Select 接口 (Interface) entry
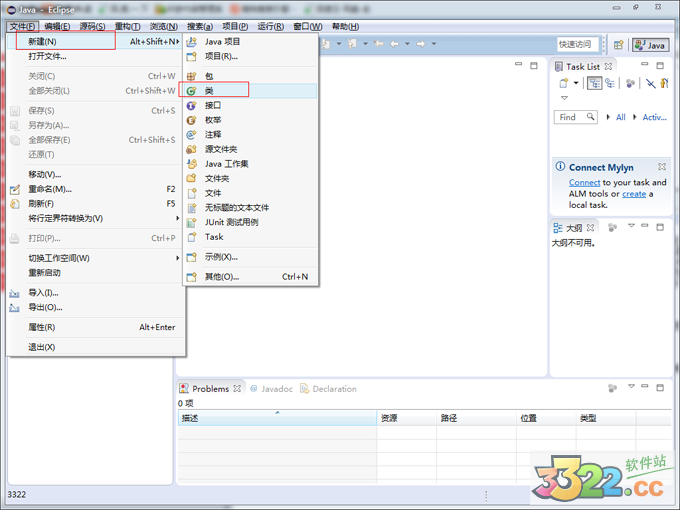680x510 pixels. pos(251,105)
